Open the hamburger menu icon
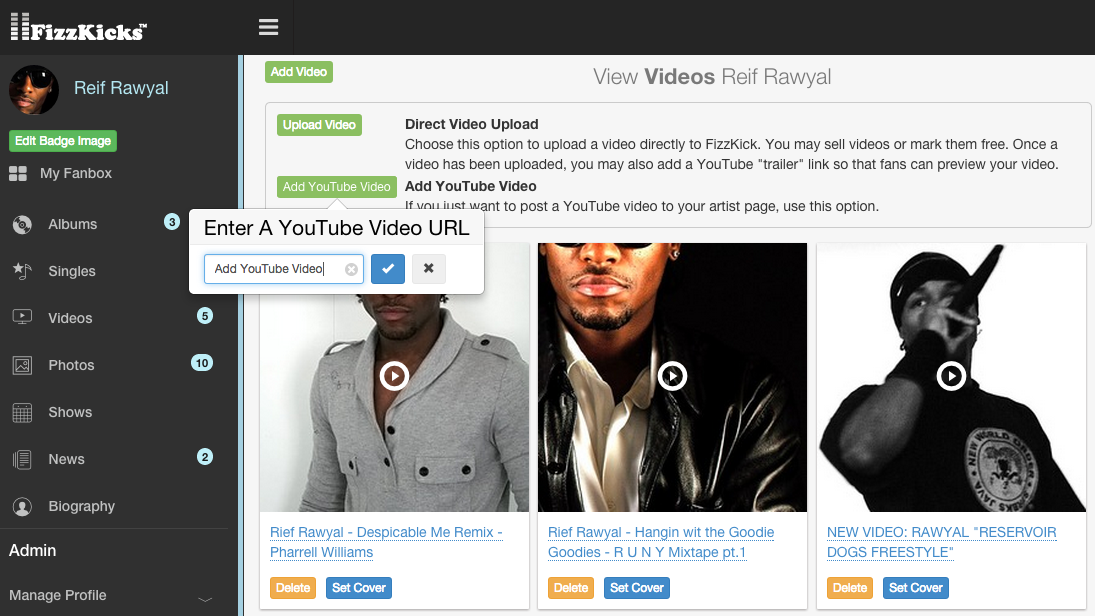Screen dimensions: 1095x616 (x=268, y=27)
